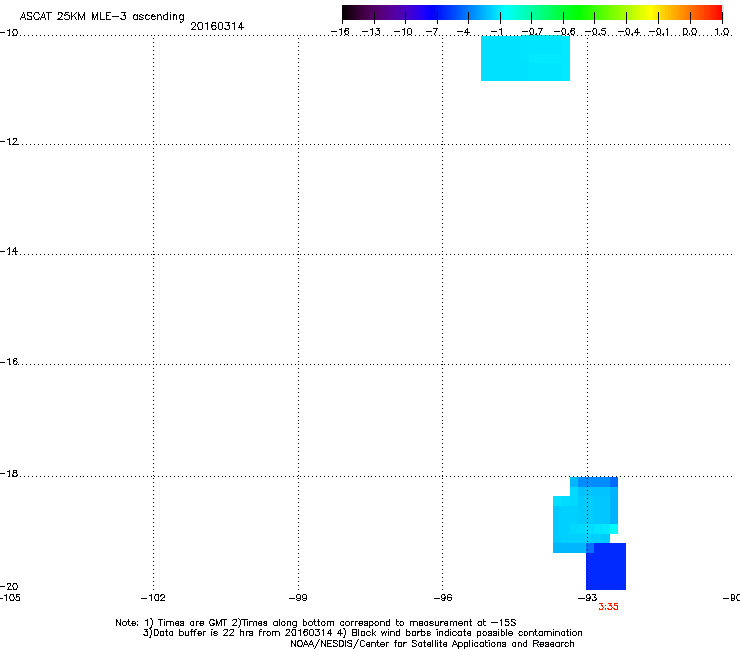Click the color scale label -0.7
Viewport: 740px width, 650px height.
click(x=532, y=32)
